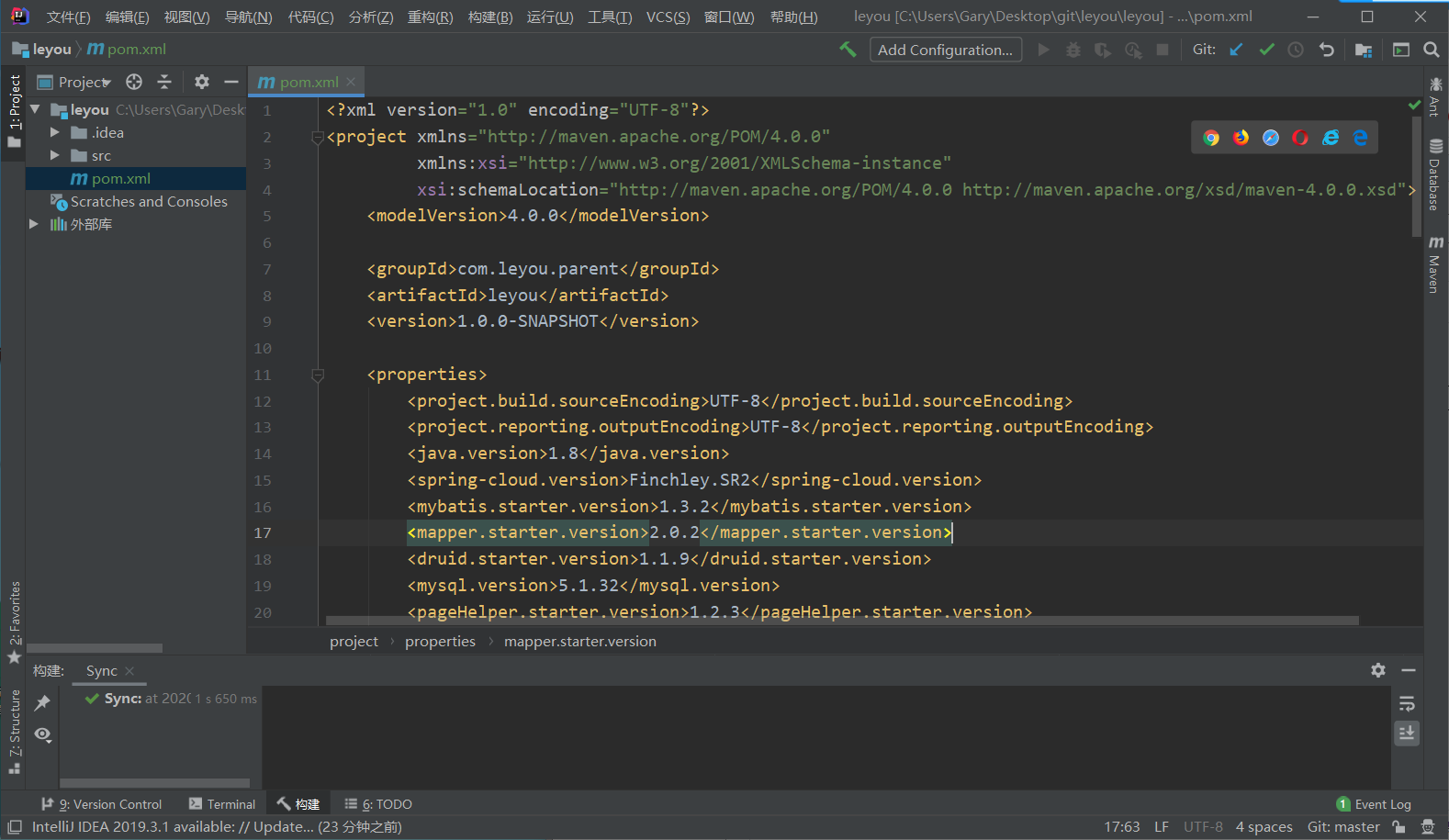
Task: Open the 工具(T) menu
Action: 610,17
